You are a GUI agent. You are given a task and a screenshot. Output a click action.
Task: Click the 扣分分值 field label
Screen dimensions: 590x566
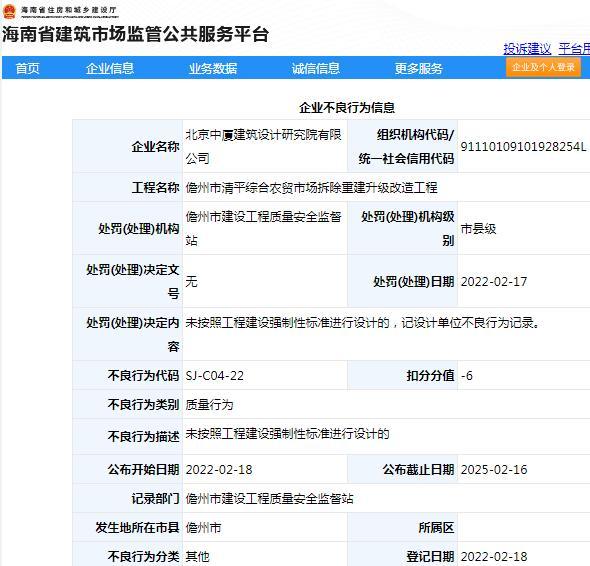(430, 376)
